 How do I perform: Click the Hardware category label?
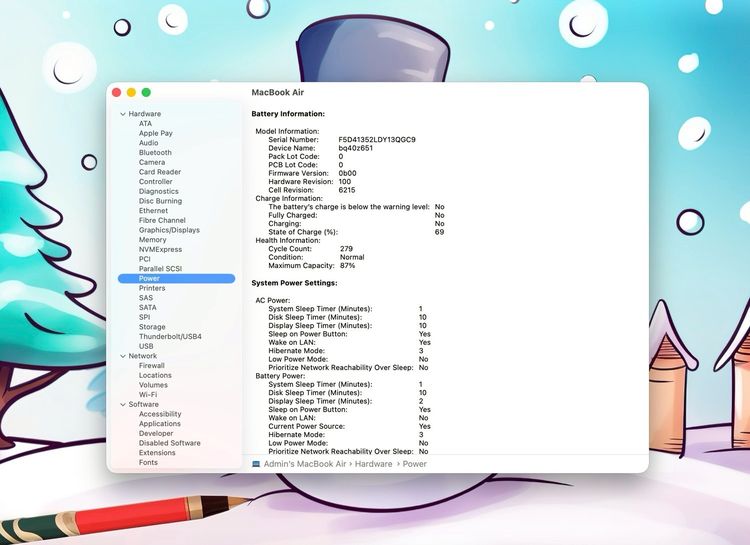144,114
